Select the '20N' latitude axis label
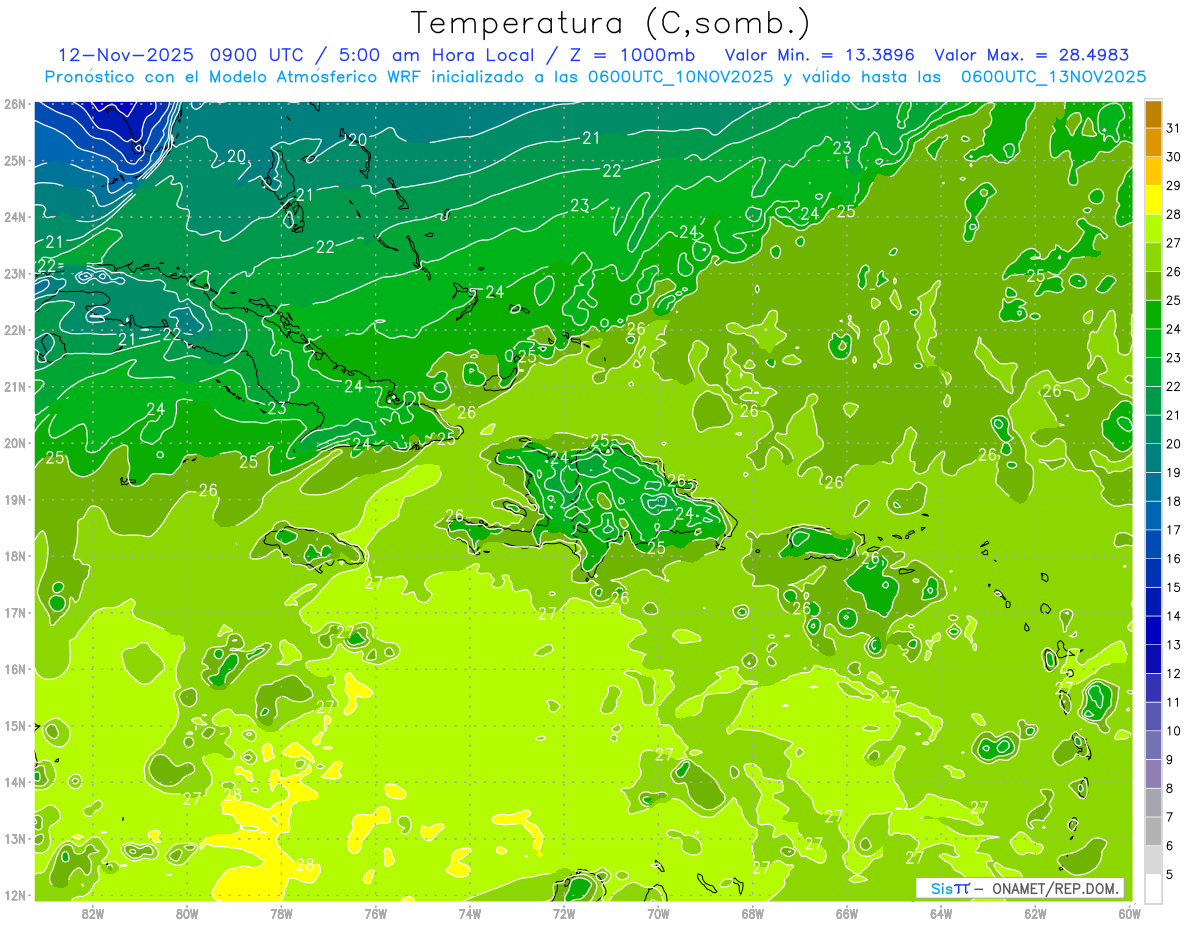 (x=15, y=443)
